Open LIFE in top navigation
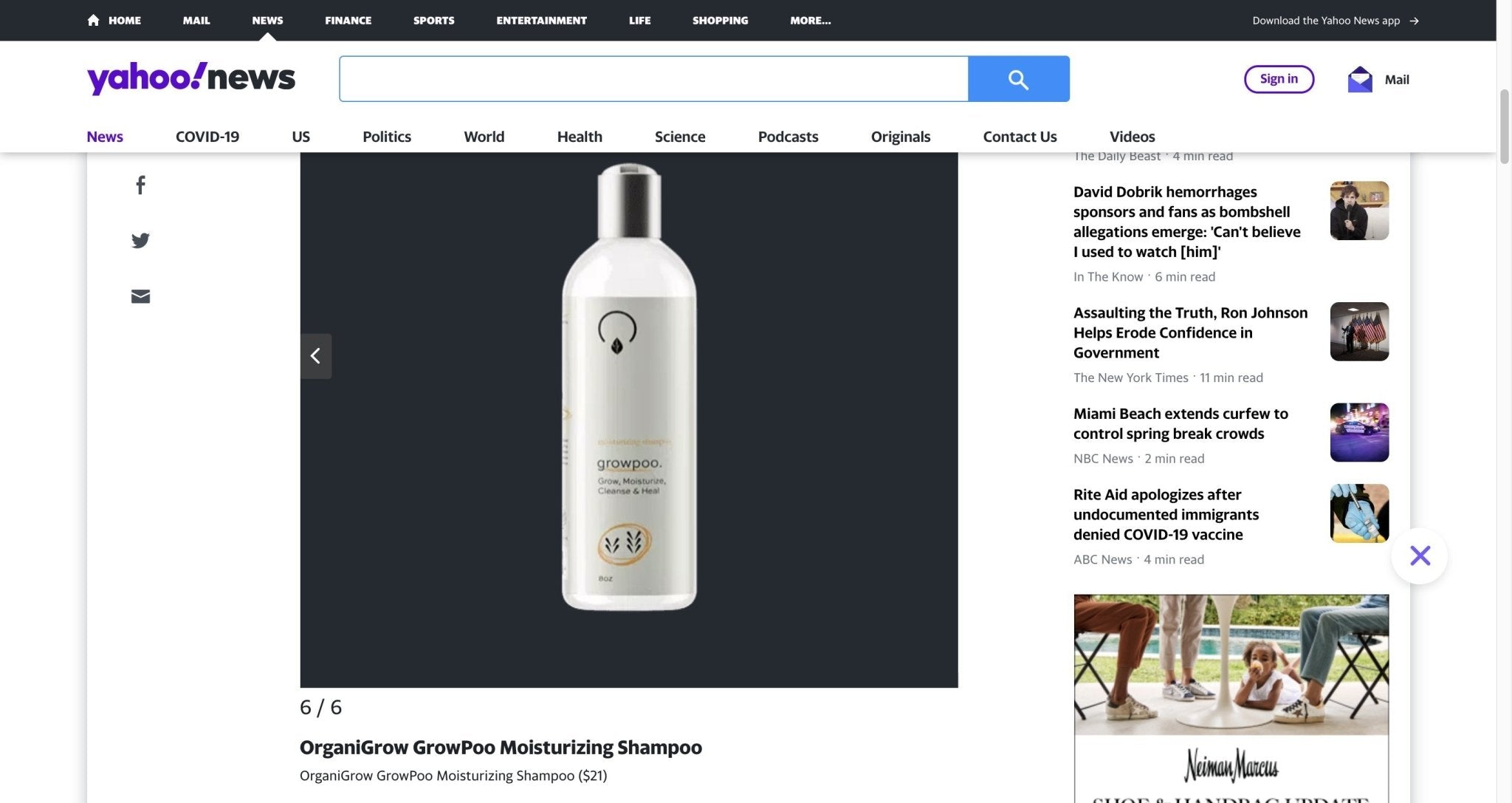The width and height of the screenshot is (1512, 803). [x=639, y=21]
